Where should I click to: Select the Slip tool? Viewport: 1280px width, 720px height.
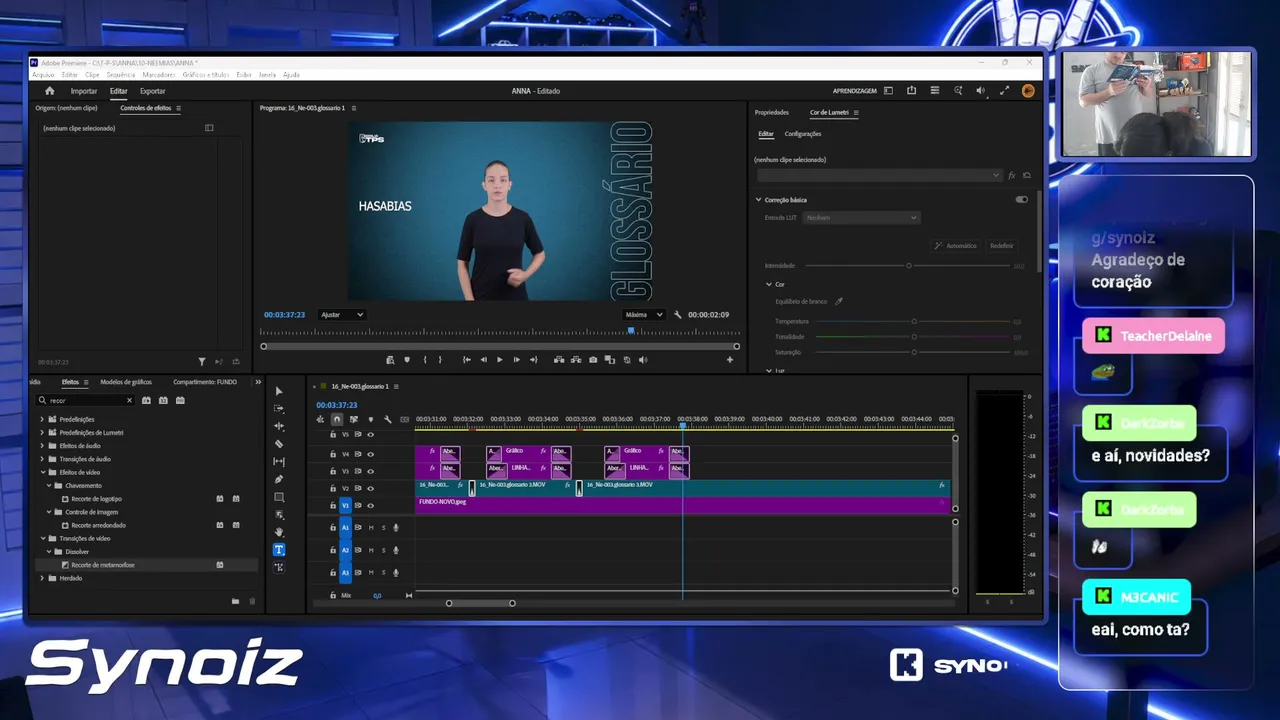tap(279, 462)
